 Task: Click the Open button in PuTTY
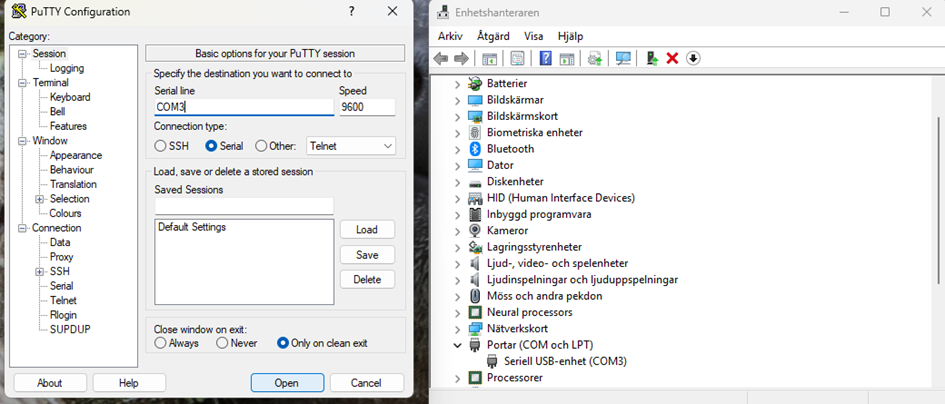click(x=287, y=383)
